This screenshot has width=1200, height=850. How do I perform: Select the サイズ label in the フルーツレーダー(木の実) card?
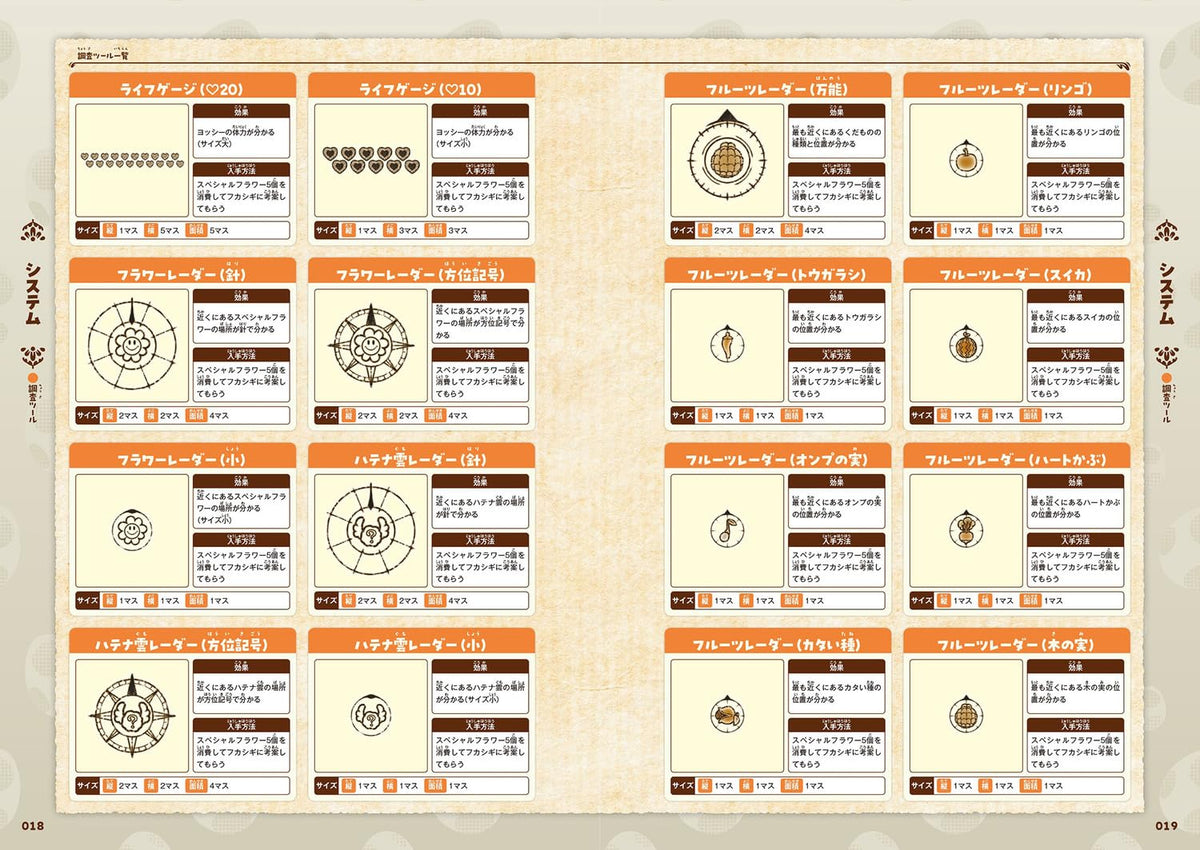(922, 785)
